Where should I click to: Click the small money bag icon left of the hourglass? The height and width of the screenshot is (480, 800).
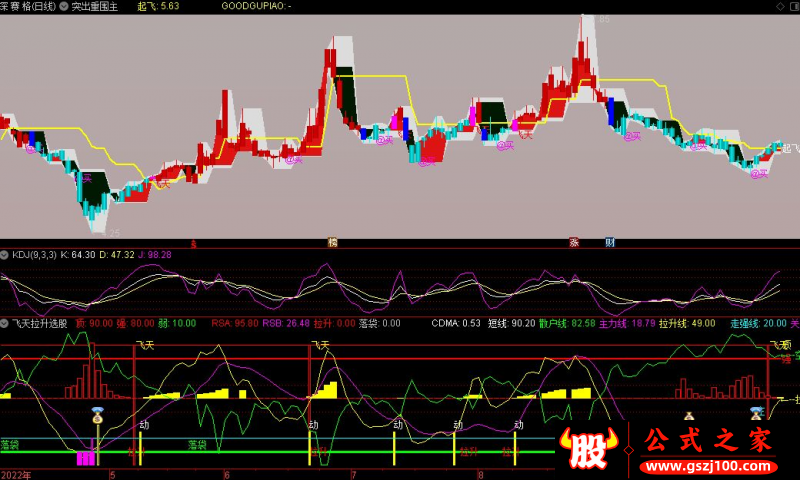coord(688,414)
